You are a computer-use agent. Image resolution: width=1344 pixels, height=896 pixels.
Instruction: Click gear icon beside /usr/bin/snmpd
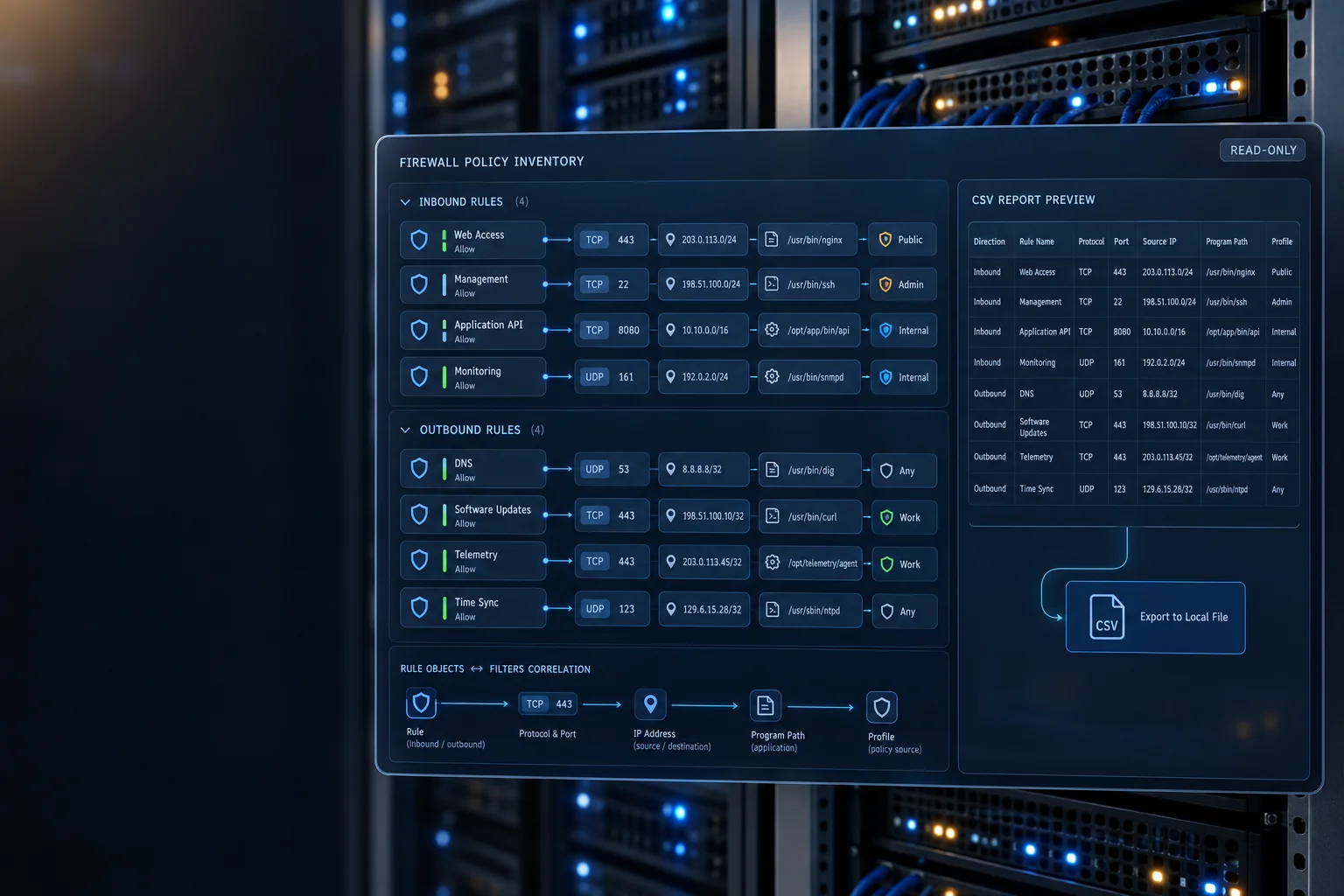pos(772,376)
